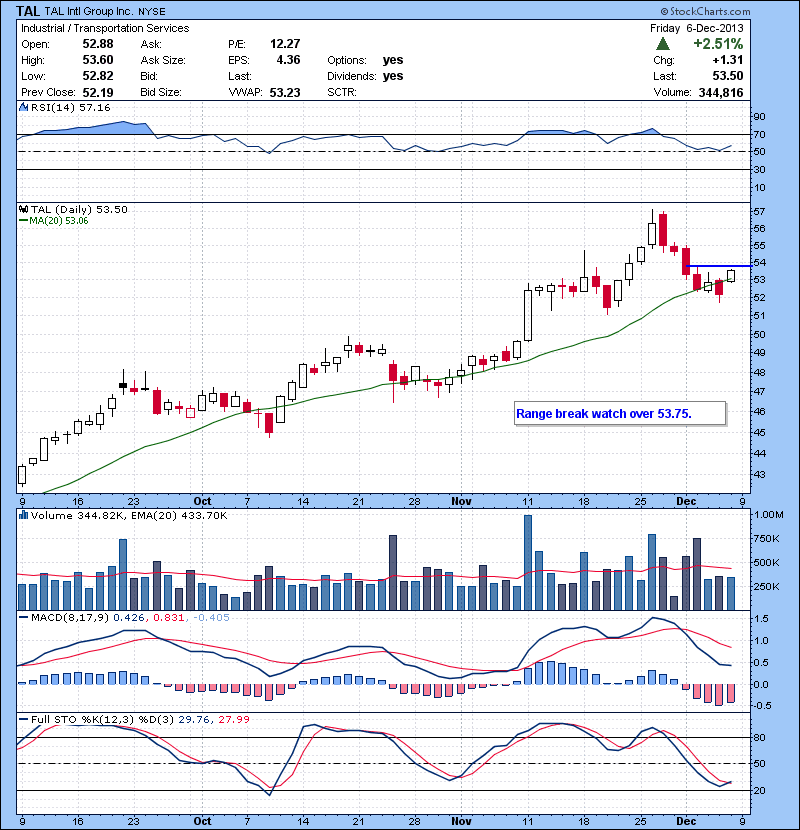This screenshot has height=830, width=800.
Task: Click the Nov label under the price chart
Action: click(x=461, y=501)
